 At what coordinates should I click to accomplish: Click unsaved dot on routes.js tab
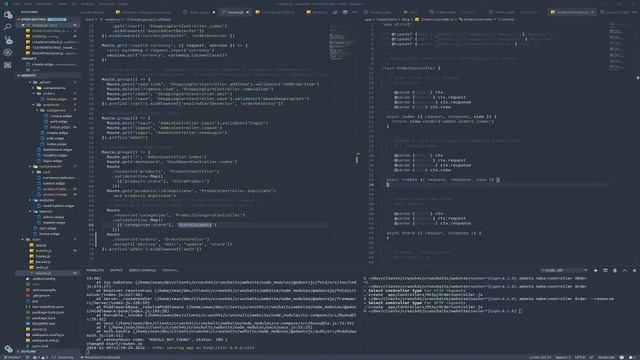click(247, 12)
